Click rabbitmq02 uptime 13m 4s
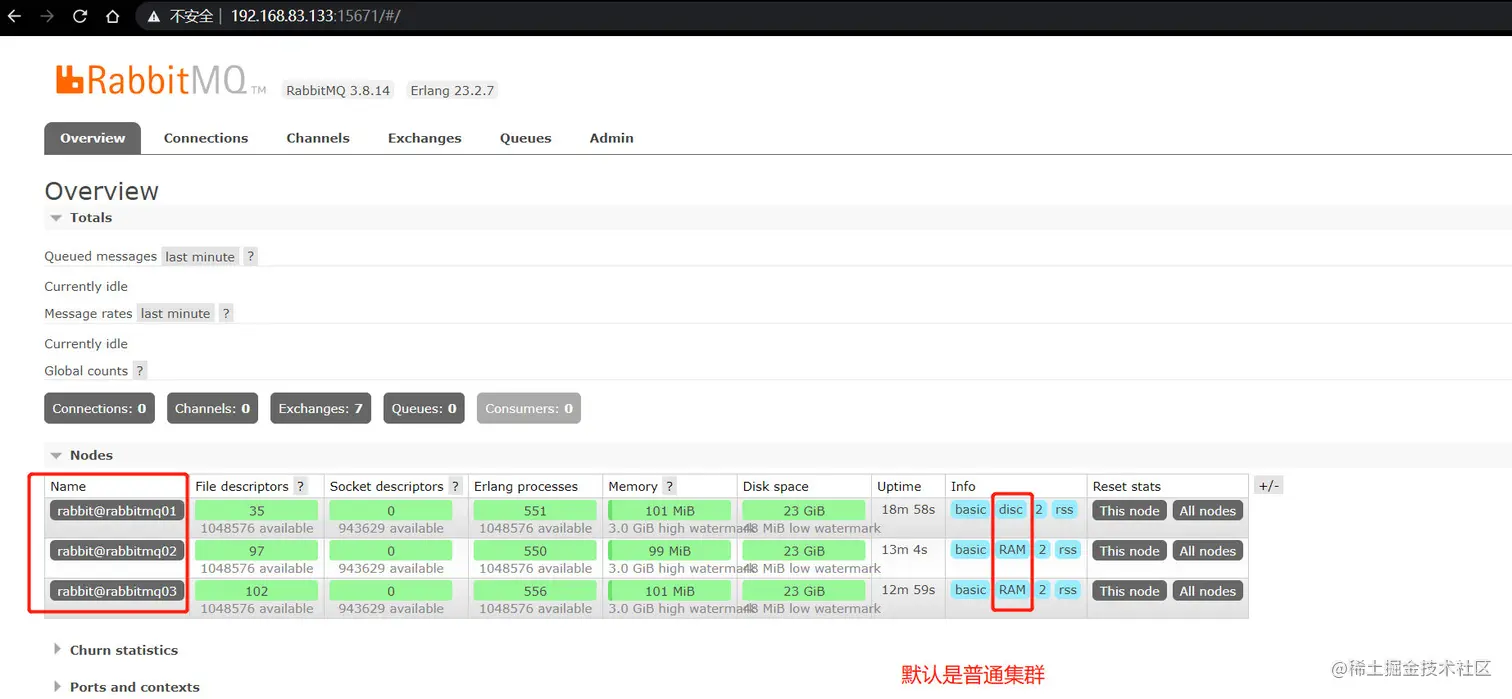The height and width of the screenshot is (699, 1512). click(x=904, y=550)
